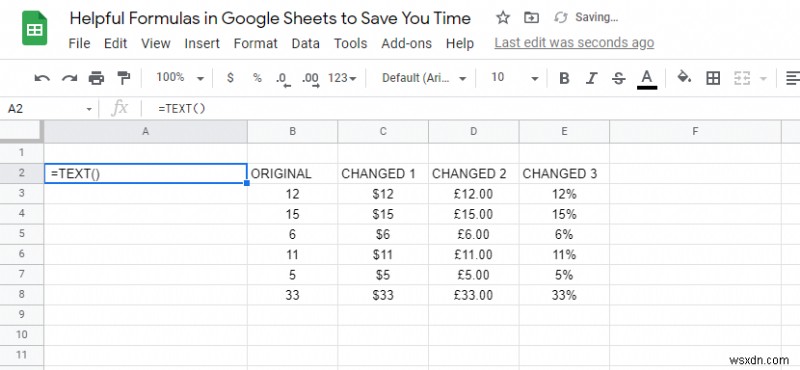Image resolution: width=800 pixels, height=370 pixels.
Task: Click the ORIGINAL header cell
Action: [292, 174]
